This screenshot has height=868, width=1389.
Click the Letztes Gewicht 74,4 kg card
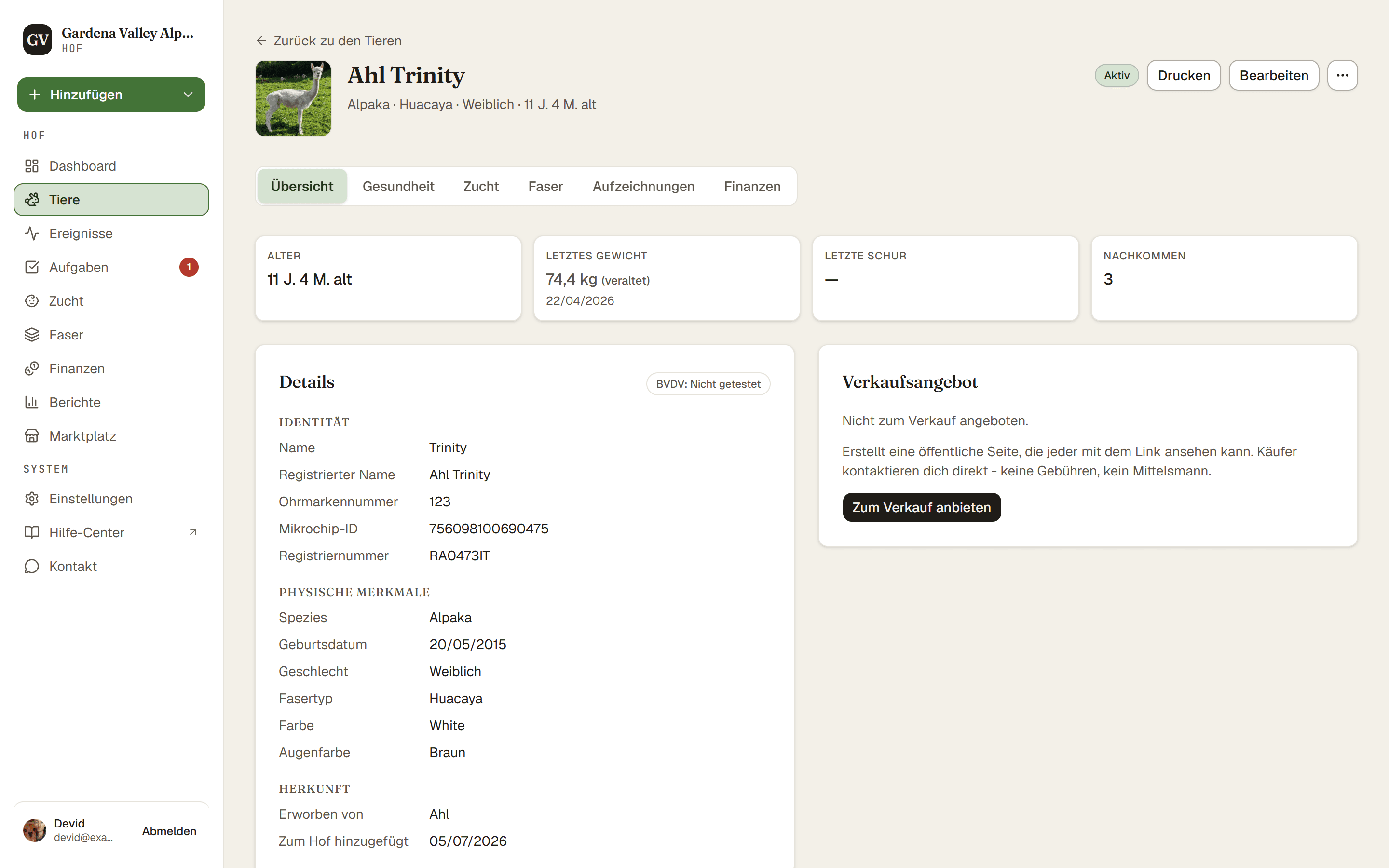667,278
